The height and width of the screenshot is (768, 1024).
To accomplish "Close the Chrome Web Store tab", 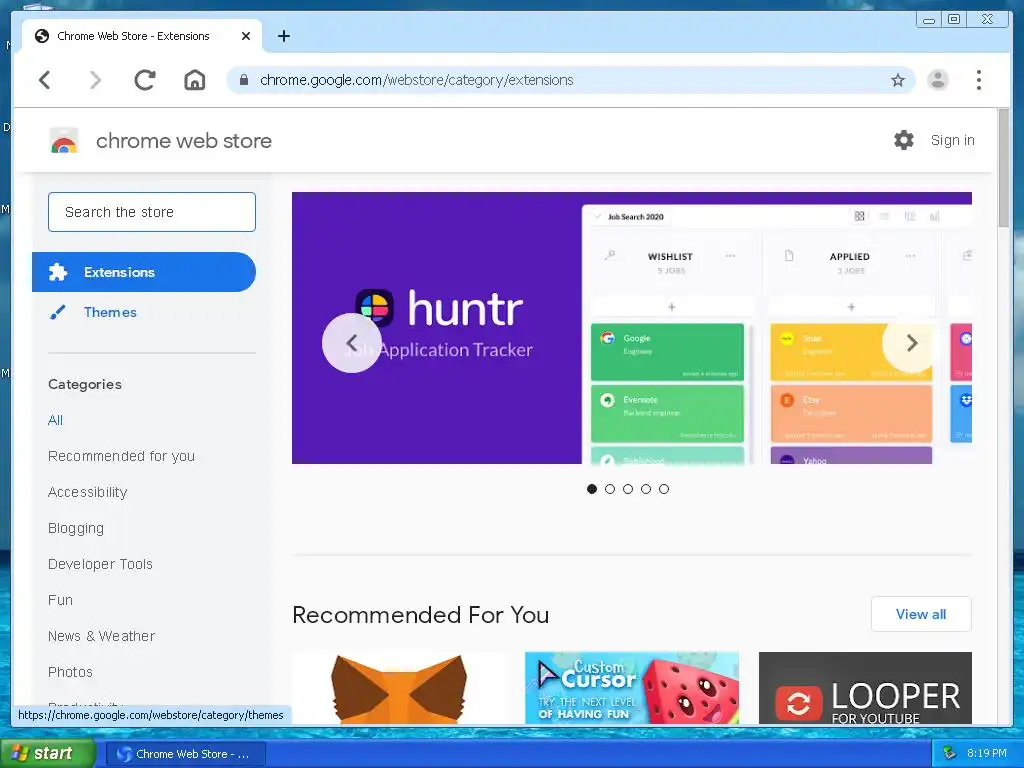I will point(246,36).
